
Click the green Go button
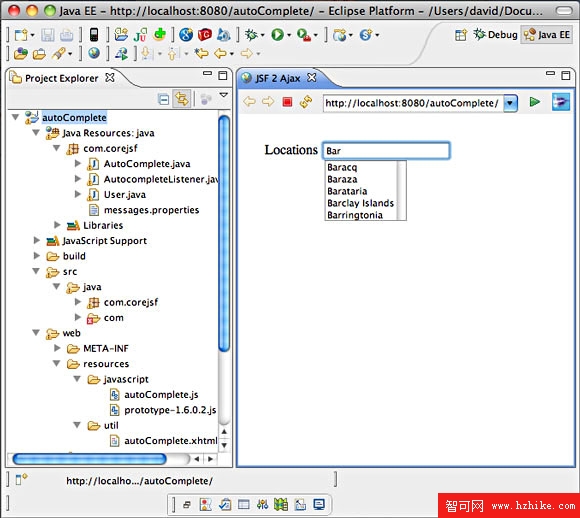click(535, 102)
